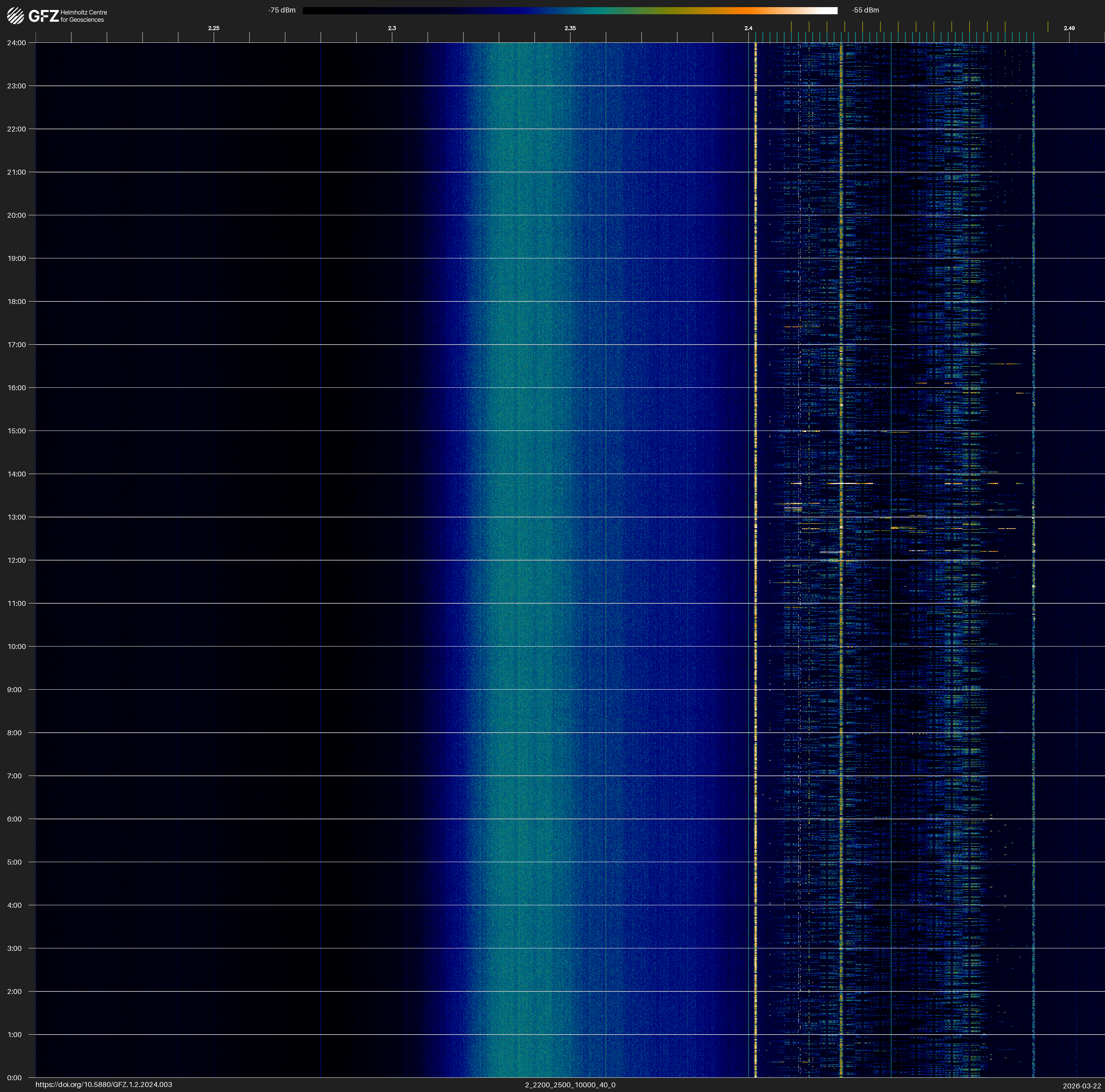Click the GFZ striped circle logo icon
The width and height of the screenshot is (1105, 1092).
click(x=15, y=16)
